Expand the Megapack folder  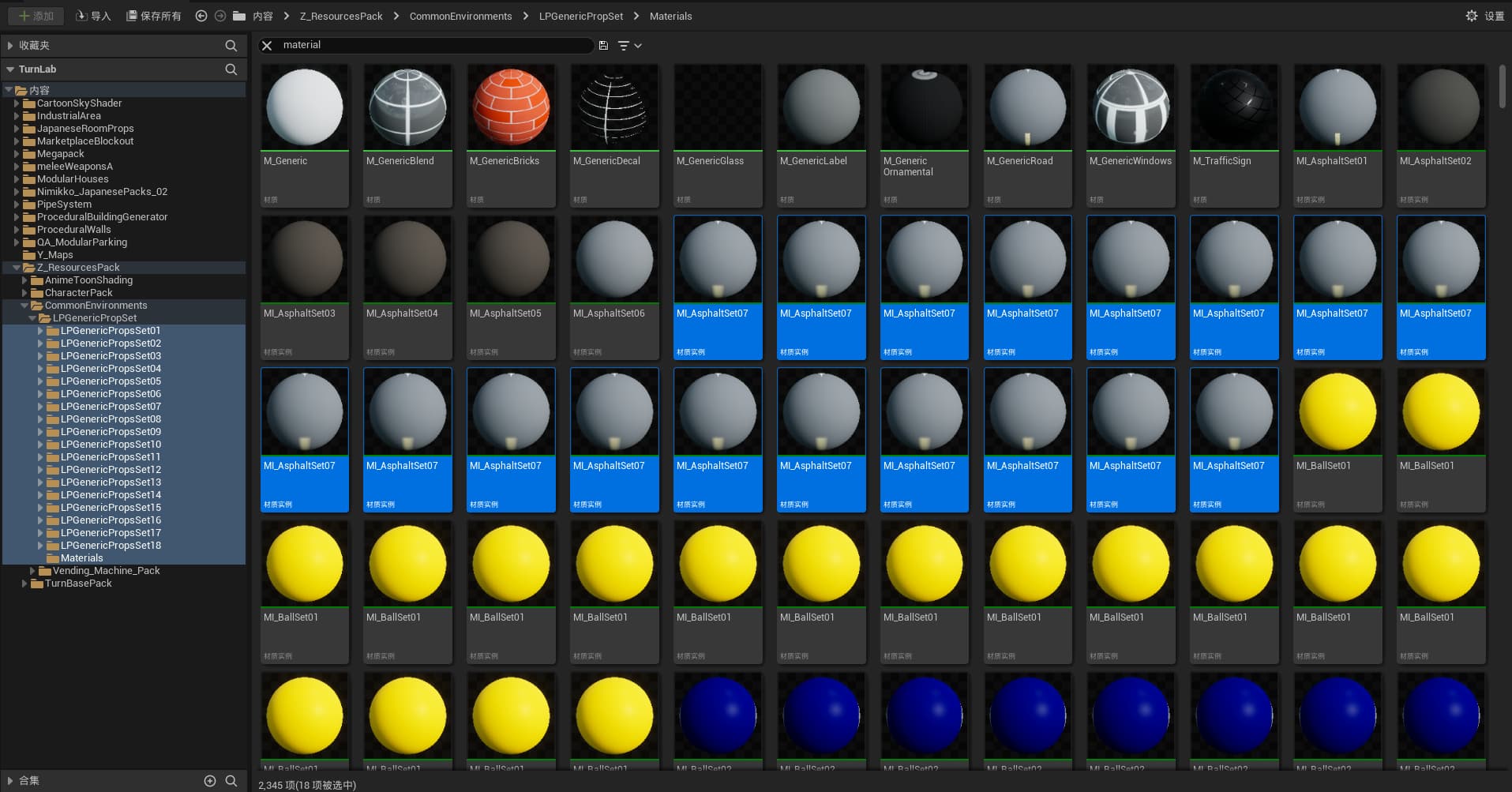(x=17, y=154)
